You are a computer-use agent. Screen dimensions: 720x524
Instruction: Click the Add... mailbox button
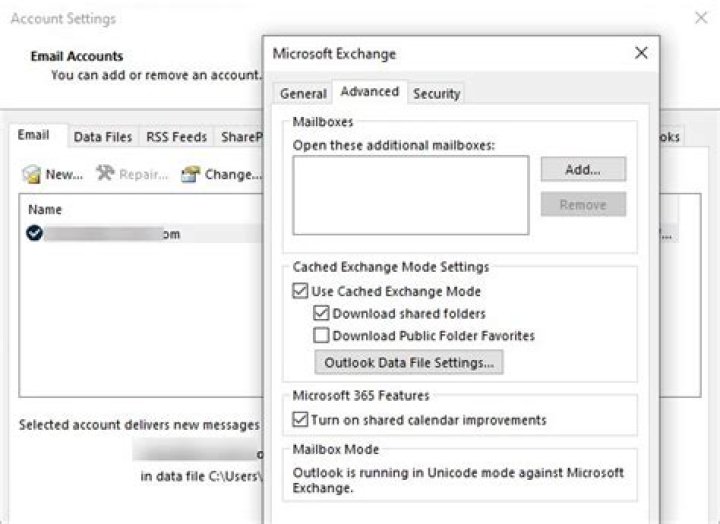pos(583,169)
